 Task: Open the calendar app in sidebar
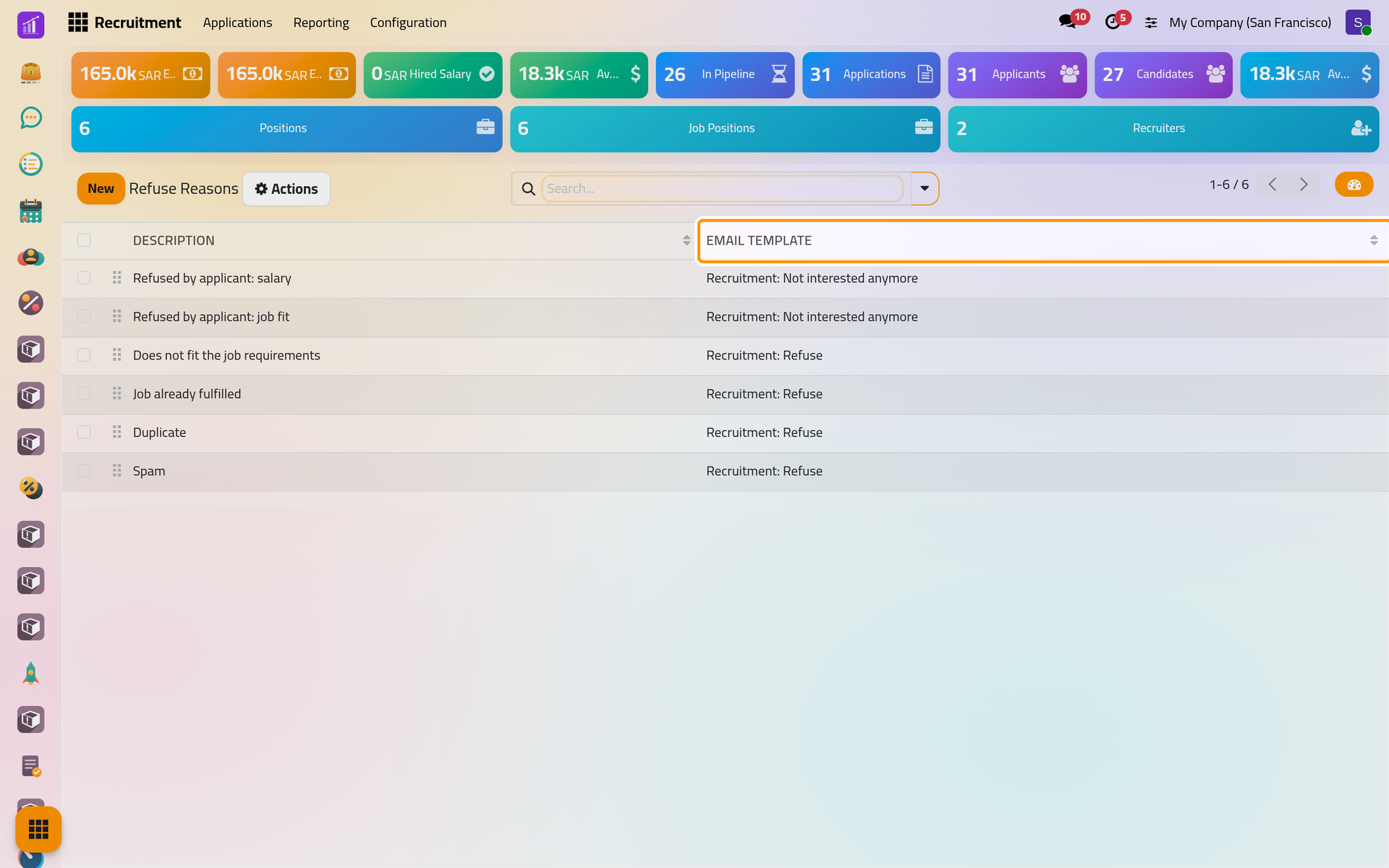(30, 210)
